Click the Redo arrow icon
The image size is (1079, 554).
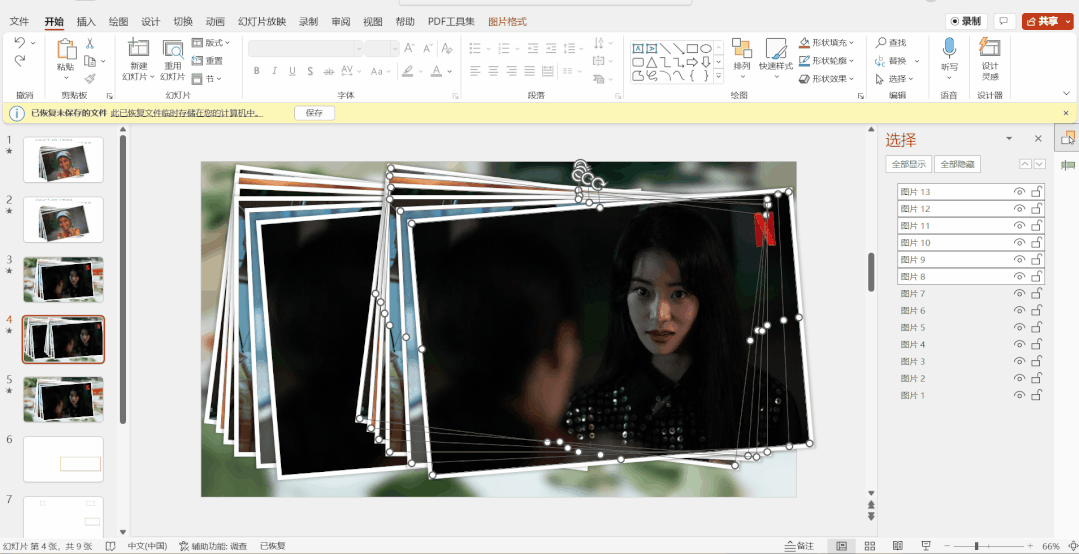pos(19,61)
